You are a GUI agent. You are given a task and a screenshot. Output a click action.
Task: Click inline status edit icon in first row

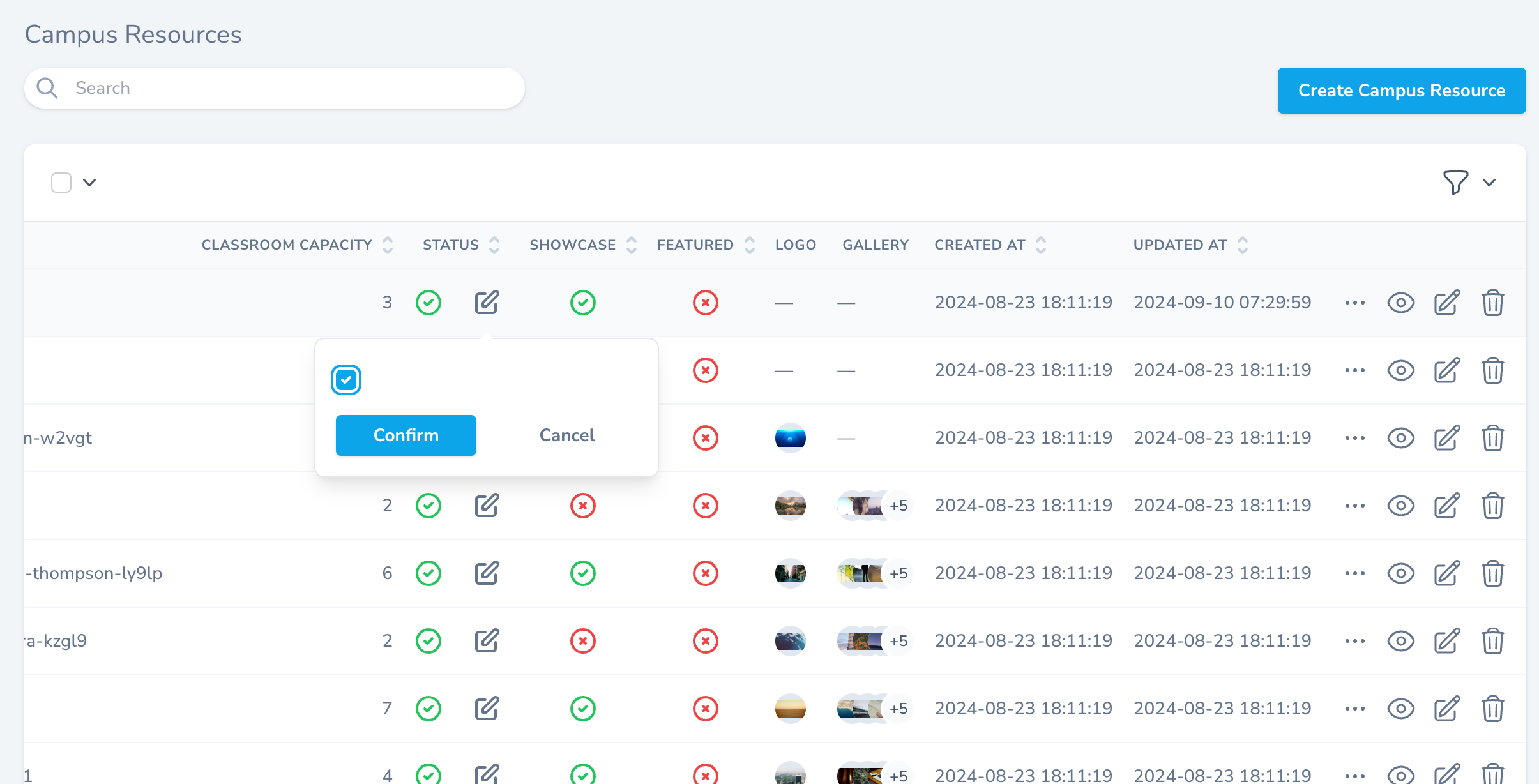point(487,303)
